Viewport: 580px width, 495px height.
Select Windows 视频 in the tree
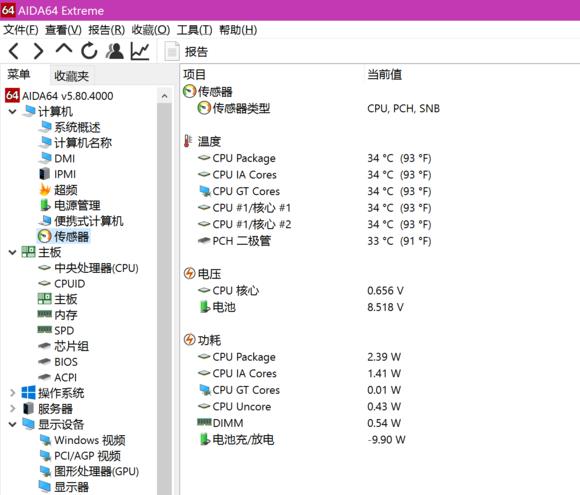tap(90, 440)
